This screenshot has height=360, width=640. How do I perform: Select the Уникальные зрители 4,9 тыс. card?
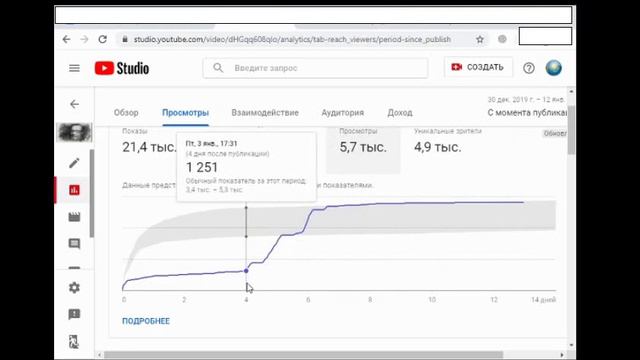pyautogui.click(x=448, y=142)
